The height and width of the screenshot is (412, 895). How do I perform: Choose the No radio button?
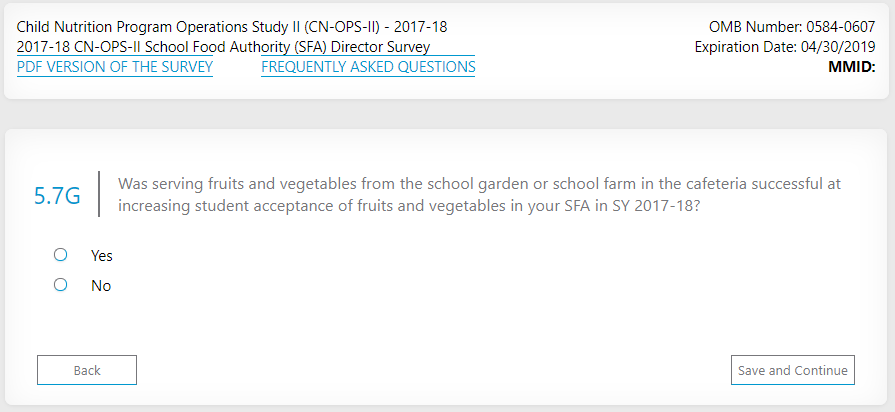pos(60,285)
